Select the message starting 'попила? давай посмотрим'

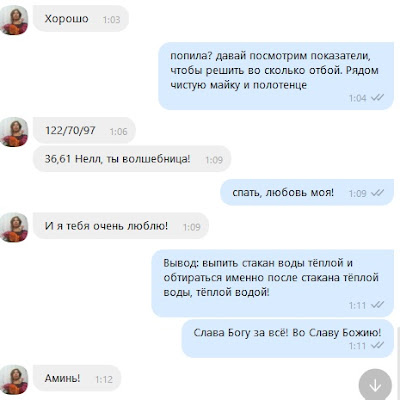click(276, 76)
